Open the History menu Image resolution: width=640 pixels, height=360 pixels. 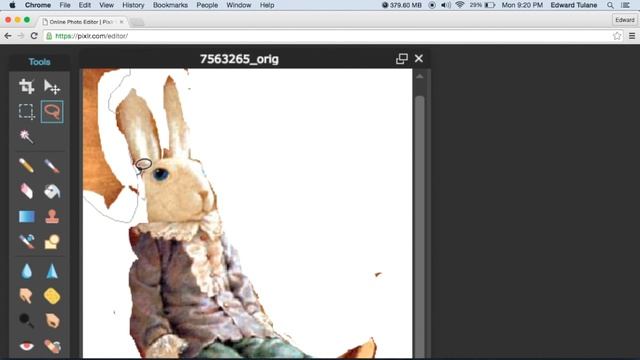[133, 5]
